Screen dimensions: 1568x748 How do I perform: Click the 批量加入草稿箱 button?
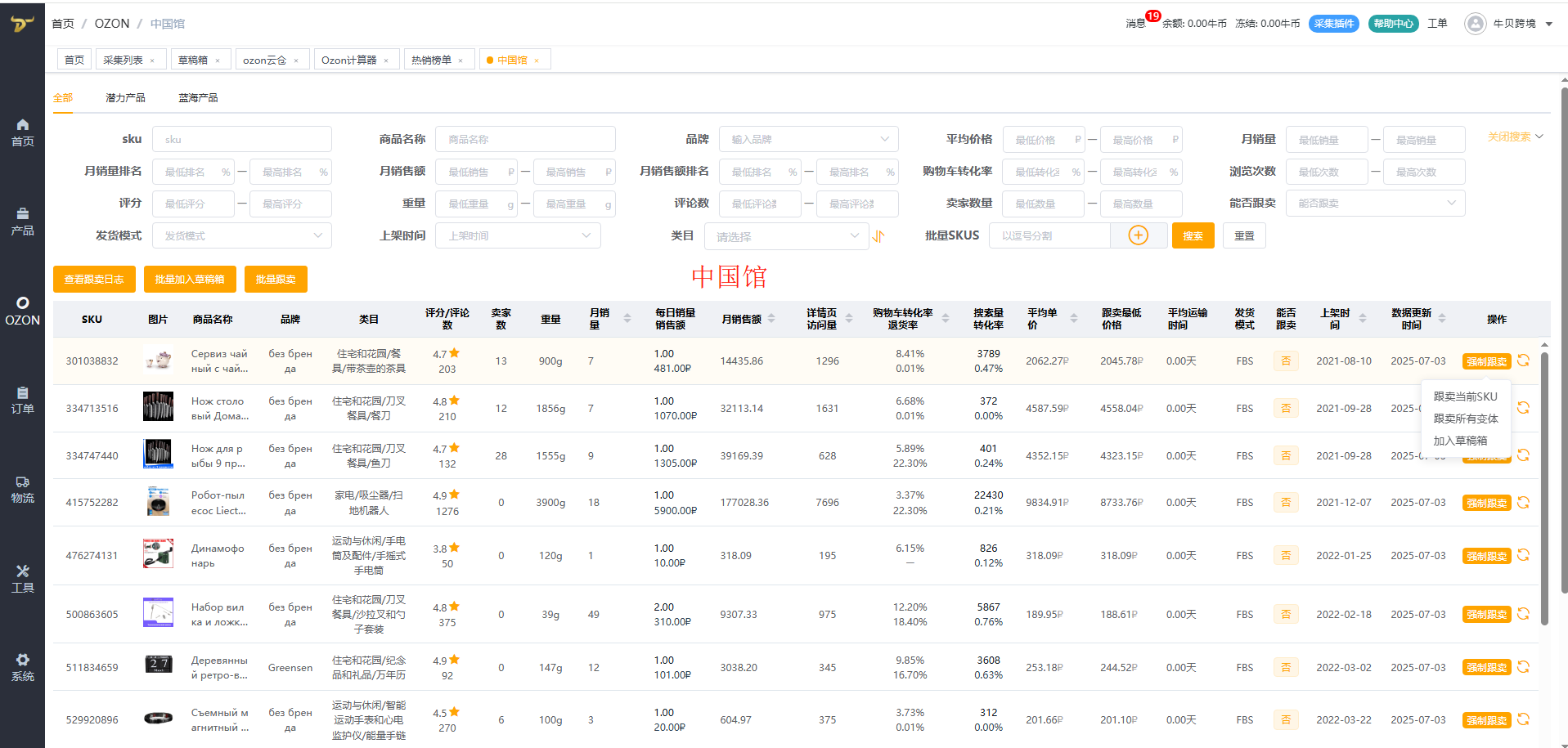coord(190,279)
